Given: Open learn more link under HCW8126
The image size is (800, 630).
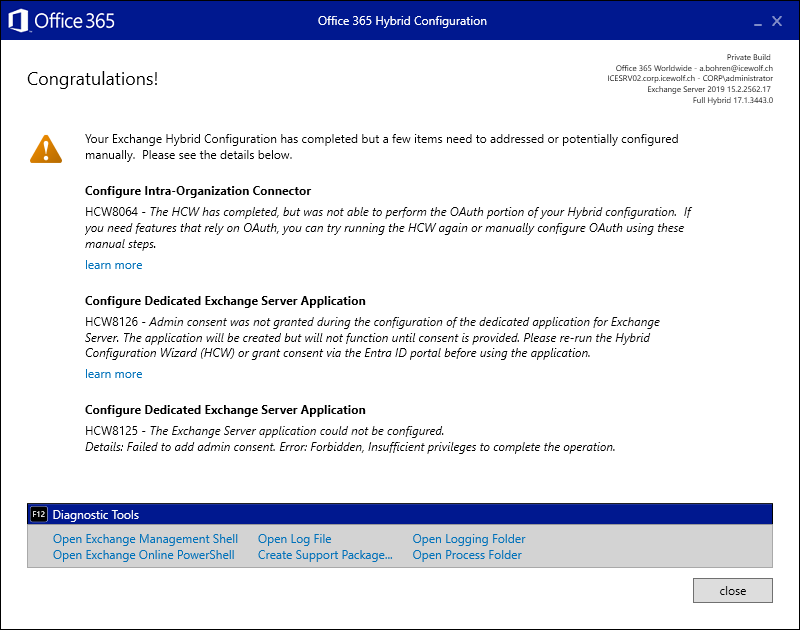Looking at the screenshot, I should click(x=113, y=374).
